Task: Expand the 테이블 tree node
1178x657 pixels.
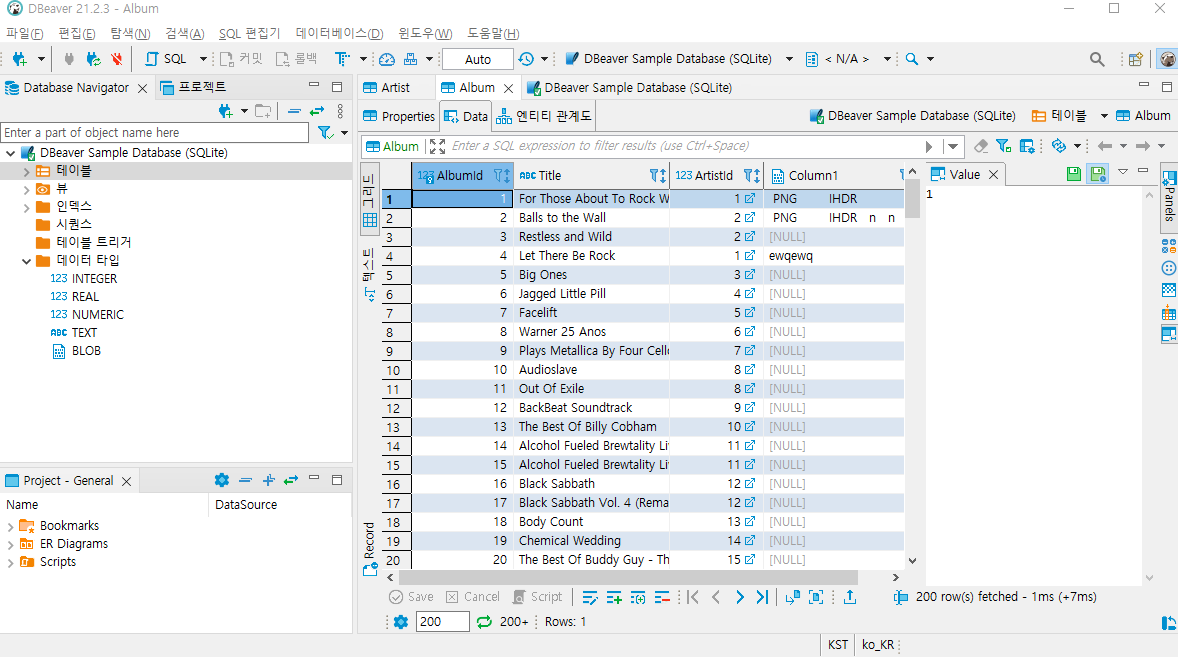Action: (x=26, y=171)
